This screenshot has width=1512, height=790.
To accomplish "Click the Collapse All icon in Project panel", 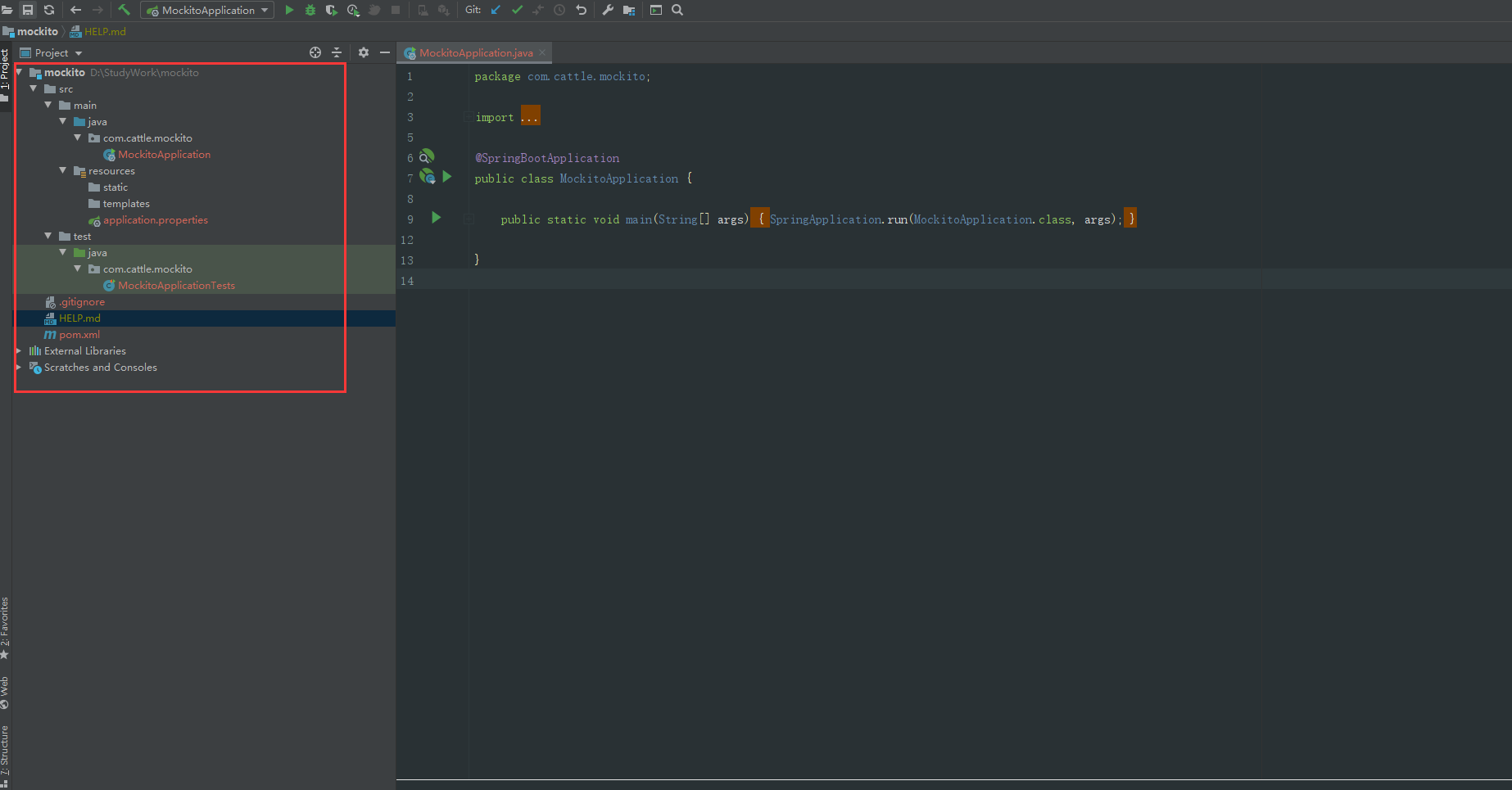I will (337, 52).
